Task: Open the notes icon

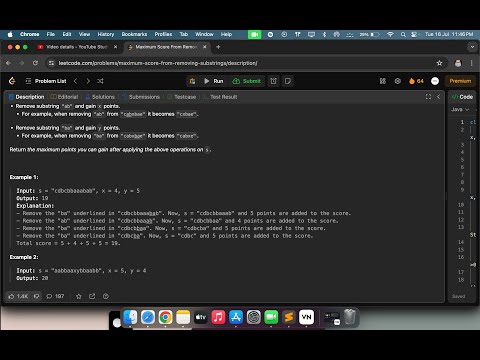Action: (288, 81)
